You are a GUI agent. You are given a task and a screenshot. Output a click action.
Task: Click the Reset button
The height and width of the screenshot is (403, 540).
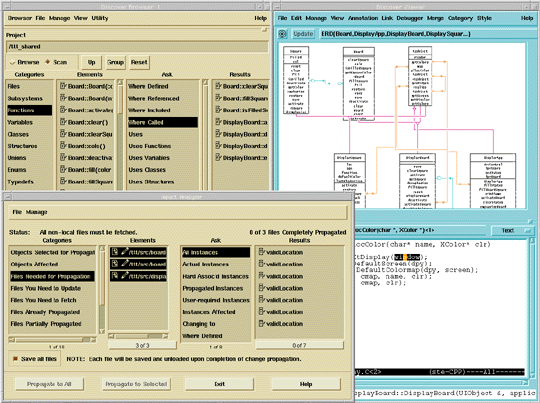[x=139, y=62]
